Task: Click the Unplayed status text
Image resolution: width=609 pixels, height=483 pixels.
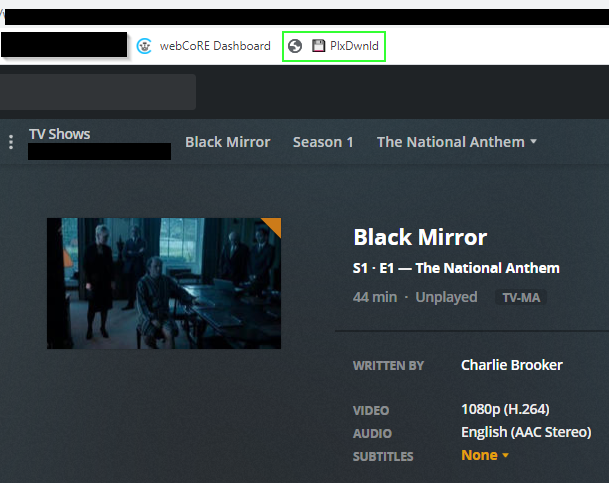Action: (x=446, y=297)
